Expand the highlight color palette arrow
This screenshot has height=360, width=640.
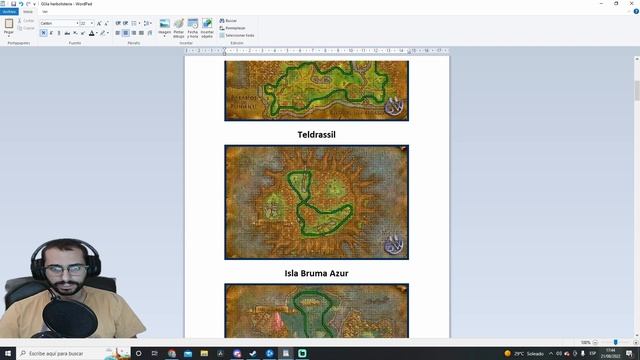(108, 33)
